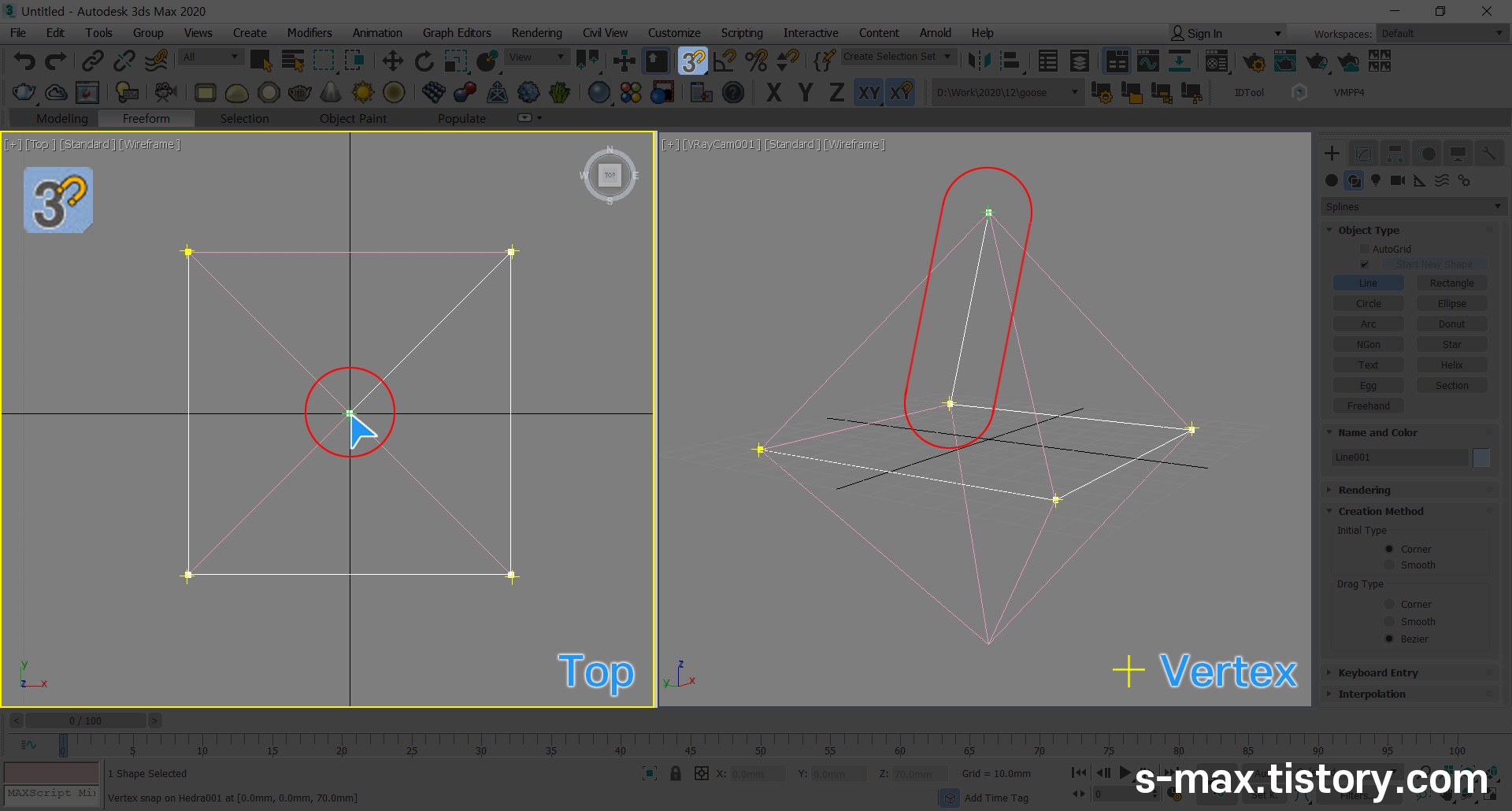The image size is (1512, 811).
Task: Open the View reference coordinate dropdown
Action: (x=536, y=57)
